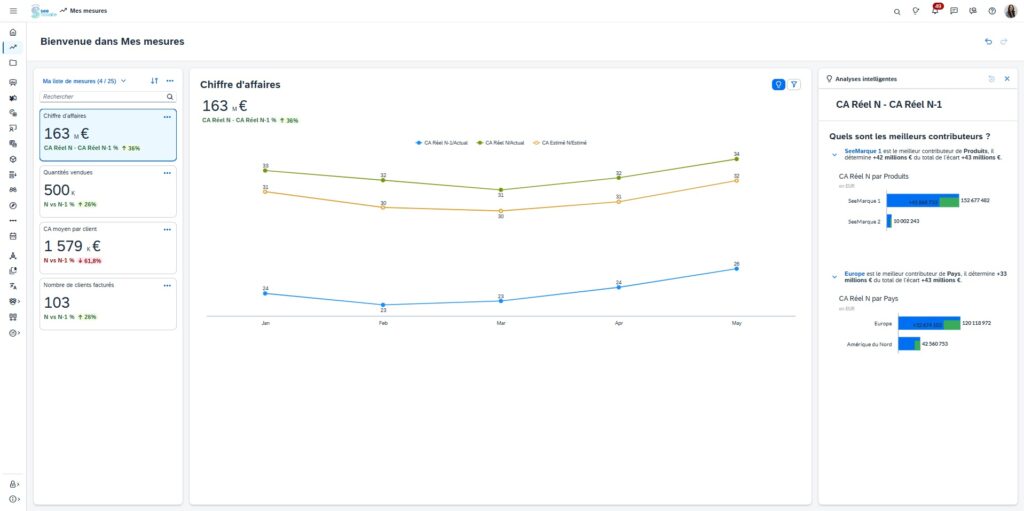
Task: Open notifications bell with red badge
Action: [x=935, y=11]
